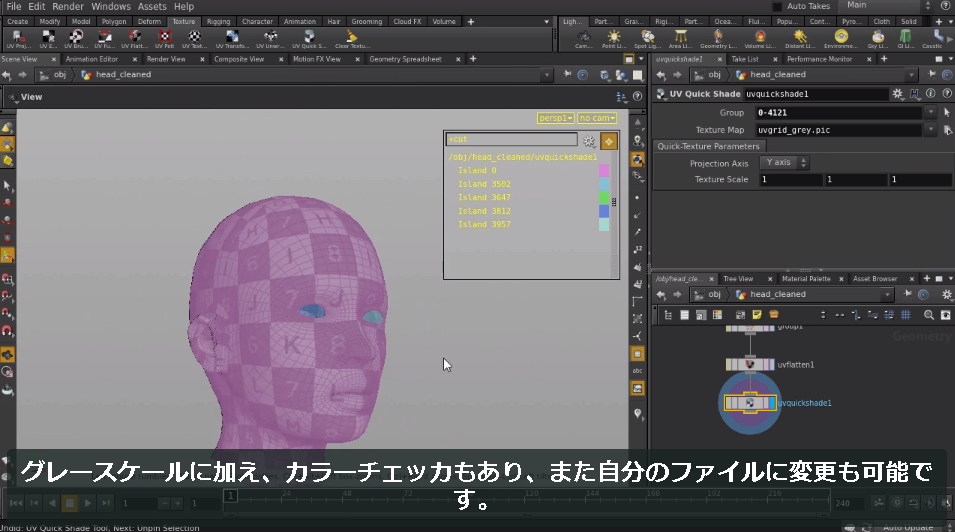
Task: Switch to the Geometry Spreadsheet tab
Action: pyautogui.click(x=405, y=59)
